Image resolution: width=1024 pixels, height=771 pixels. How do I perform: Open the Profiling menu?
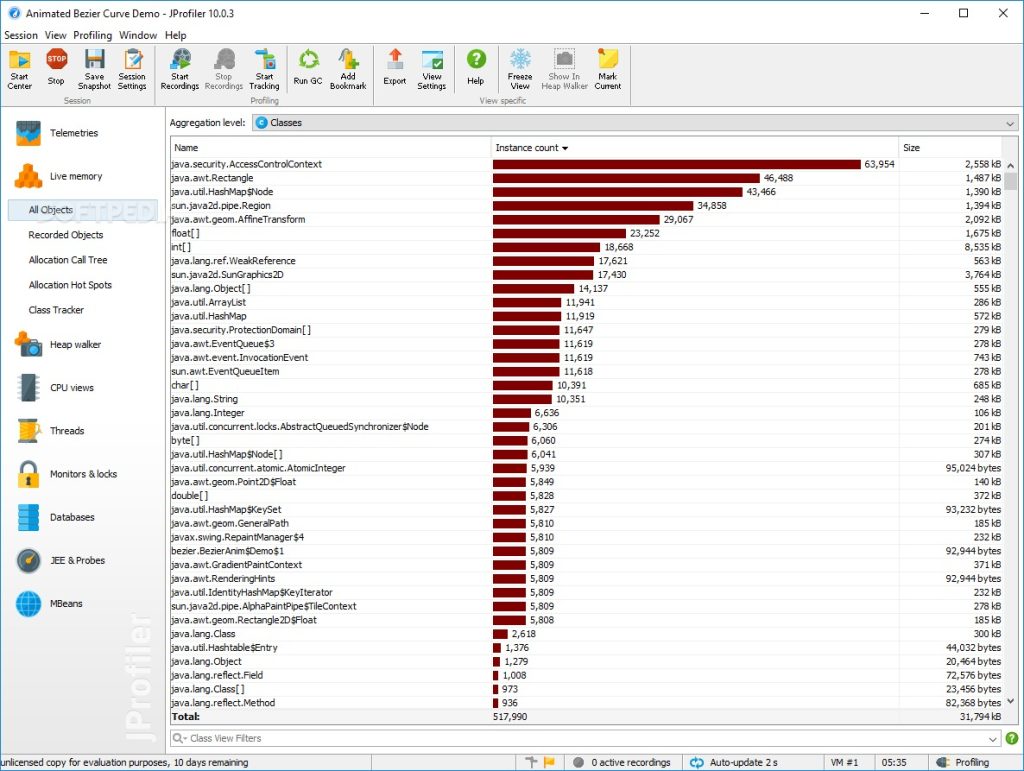click(93, 35)
